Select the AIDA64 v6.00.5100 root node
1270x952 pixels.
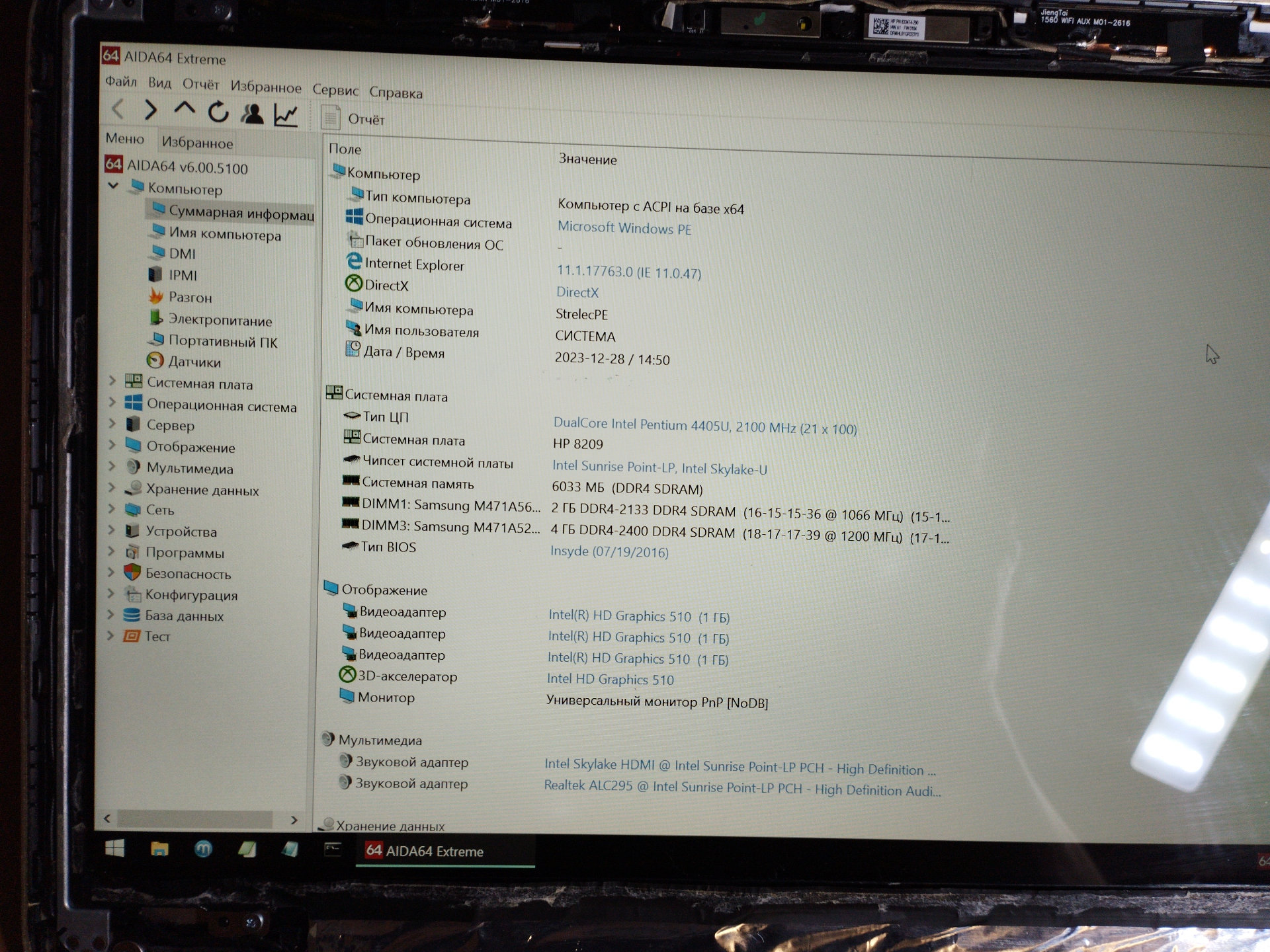point(177,166)
